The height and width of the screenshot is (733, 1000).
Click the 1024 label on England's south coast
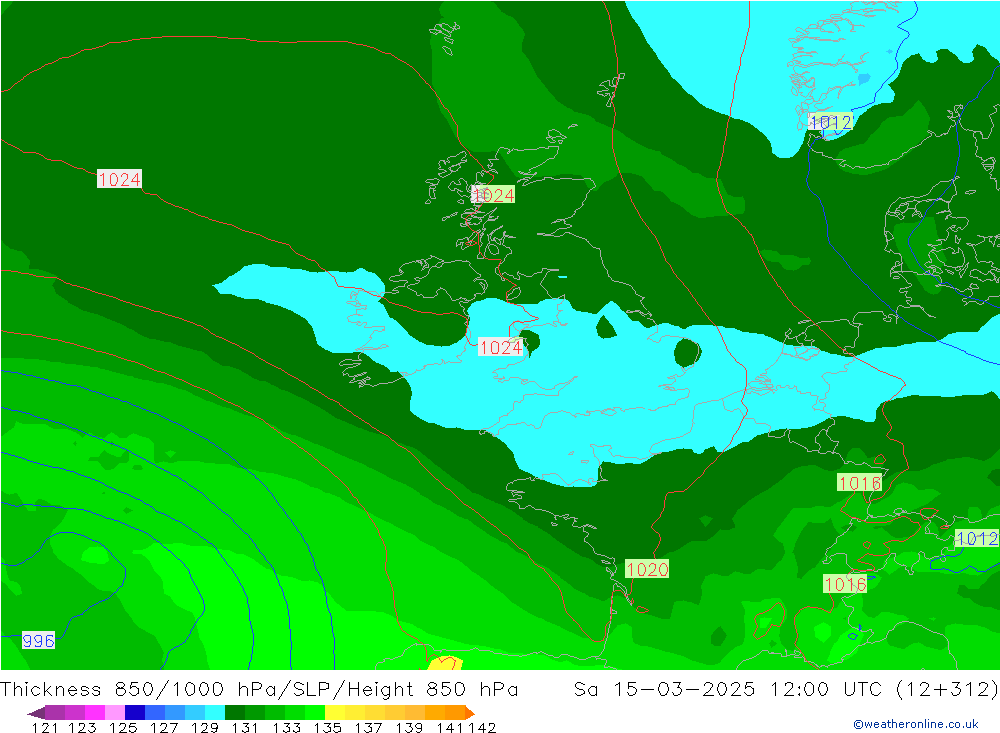click(501, 347)
